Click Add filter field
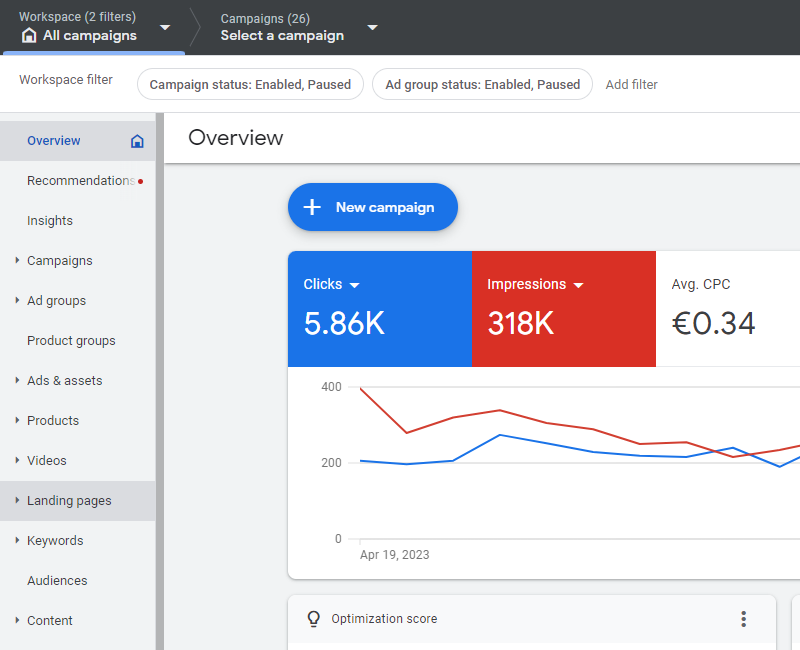The height and width of the screenshot is (650, 800). pyautogui.click(x=632, y=85)
